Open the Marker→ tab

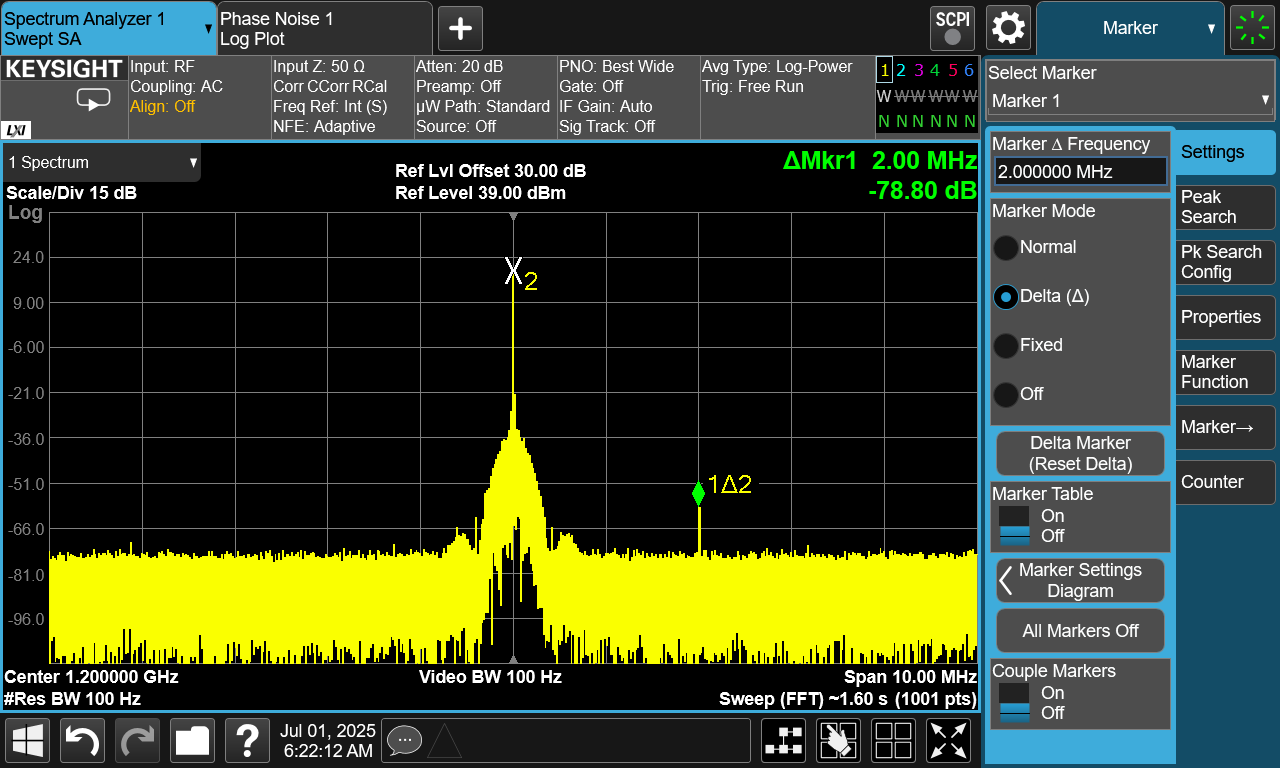[1225, 427]
